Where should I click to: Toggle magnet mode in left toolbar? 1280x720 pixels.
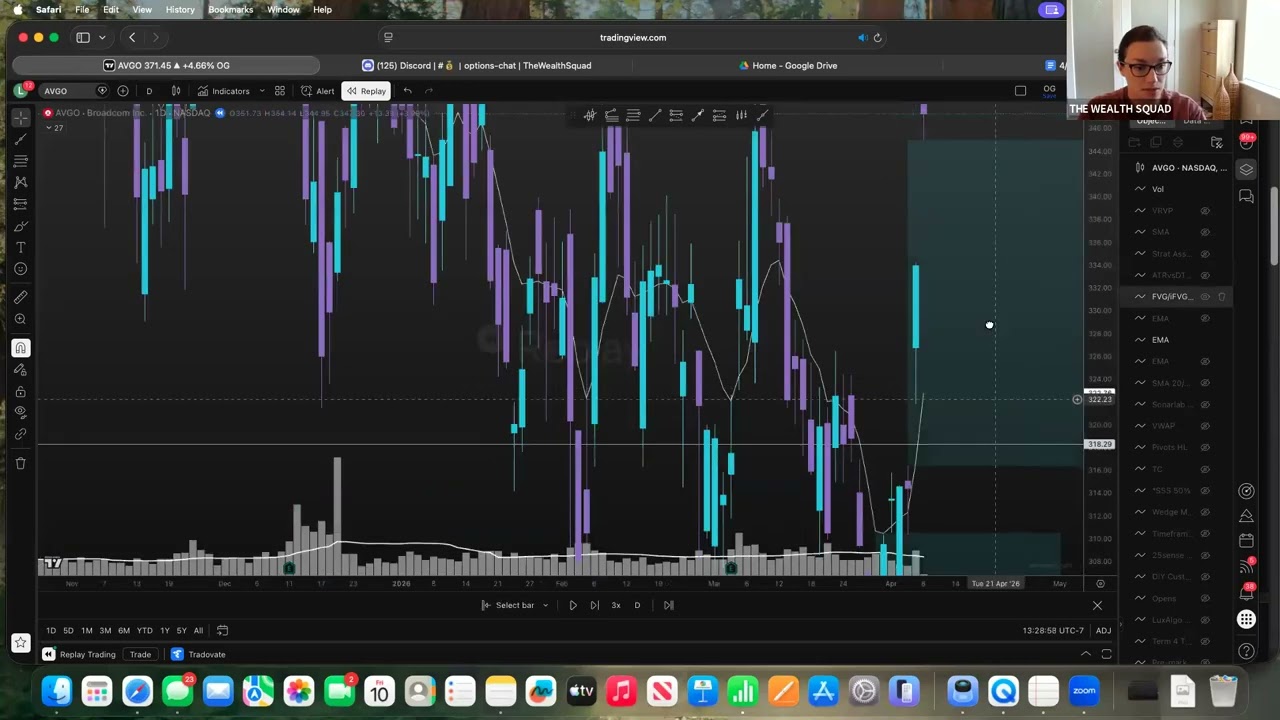20,348
